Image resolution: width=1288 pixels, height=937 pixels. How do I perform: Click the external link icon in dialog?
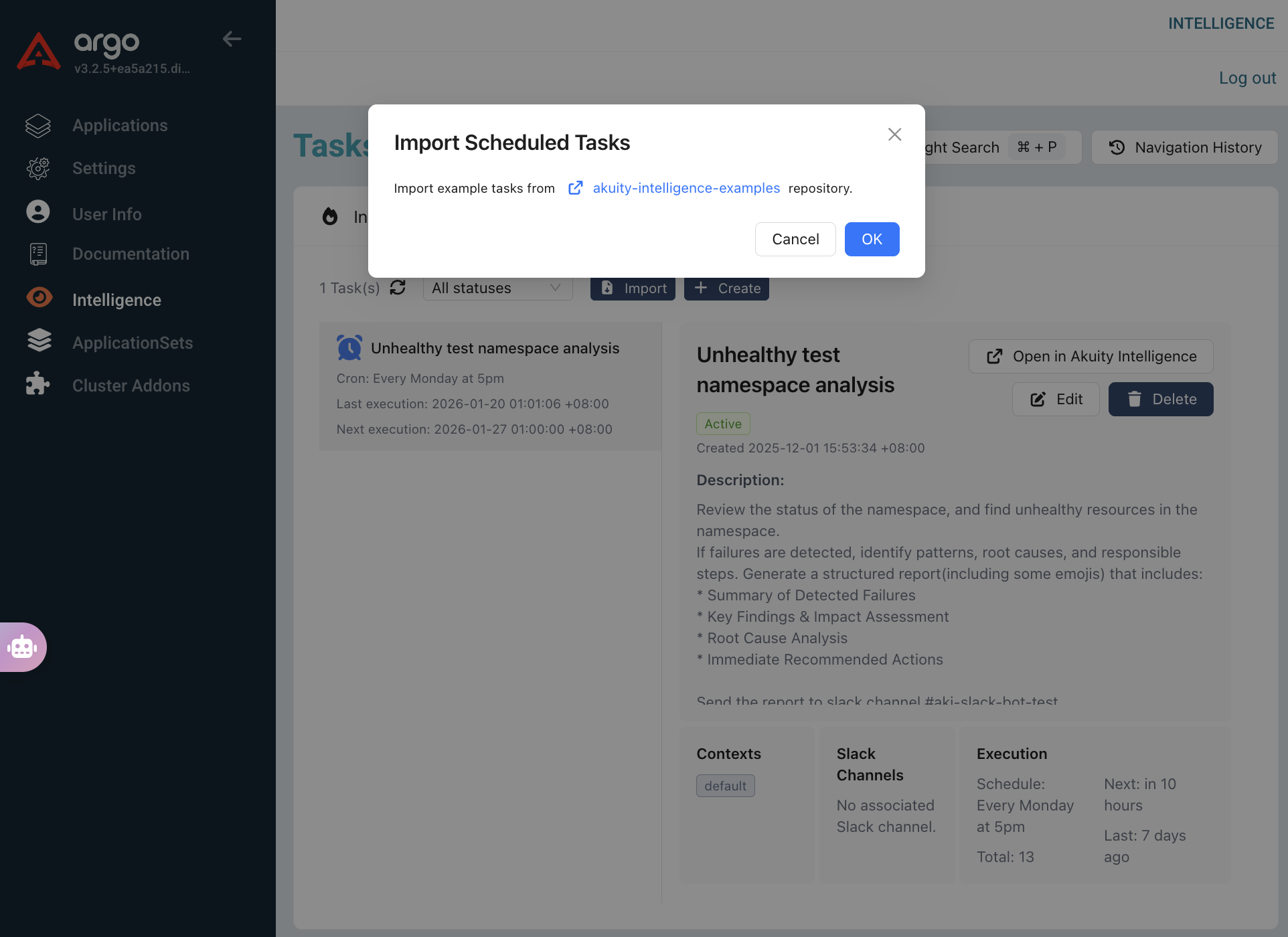575,188
